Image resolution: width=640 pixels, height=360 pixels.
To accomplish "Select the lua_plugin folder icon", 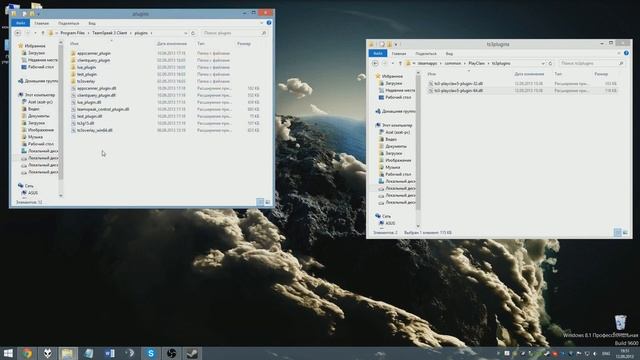I will [x=73, y=67].
